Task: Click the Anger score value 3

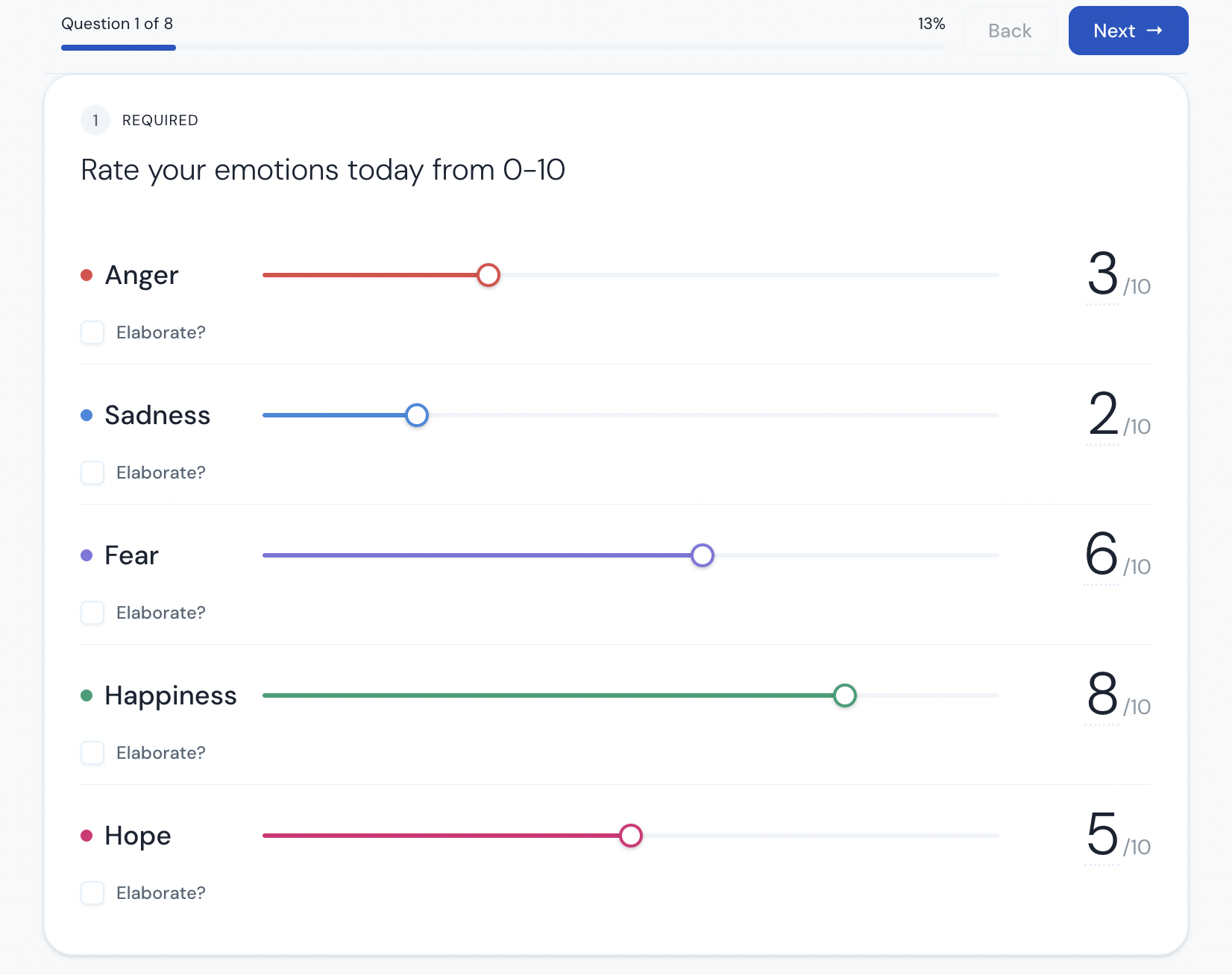Action: 1103,274
